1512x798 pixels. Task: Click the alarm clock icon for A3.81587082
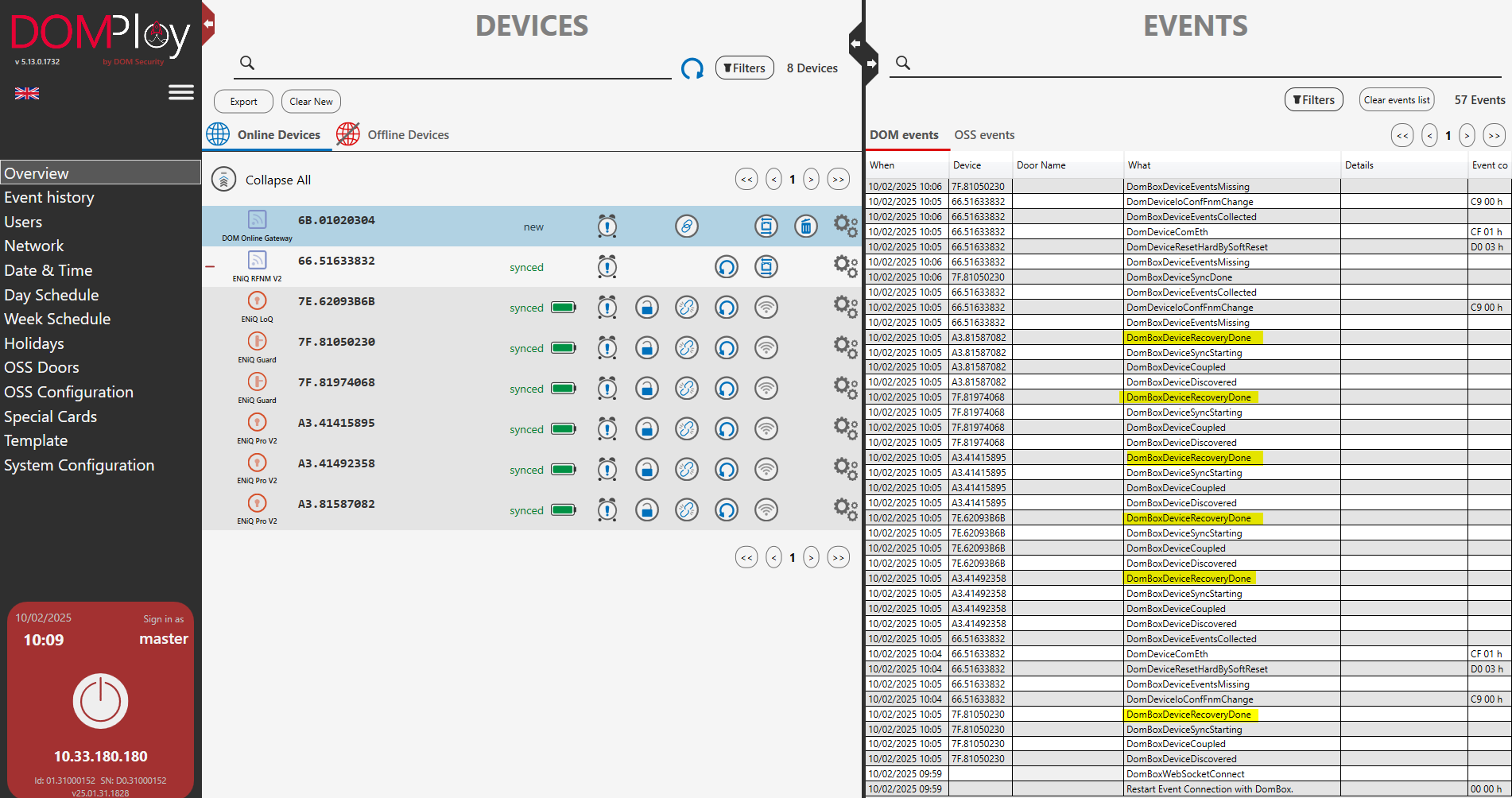[x=607, y=510]
